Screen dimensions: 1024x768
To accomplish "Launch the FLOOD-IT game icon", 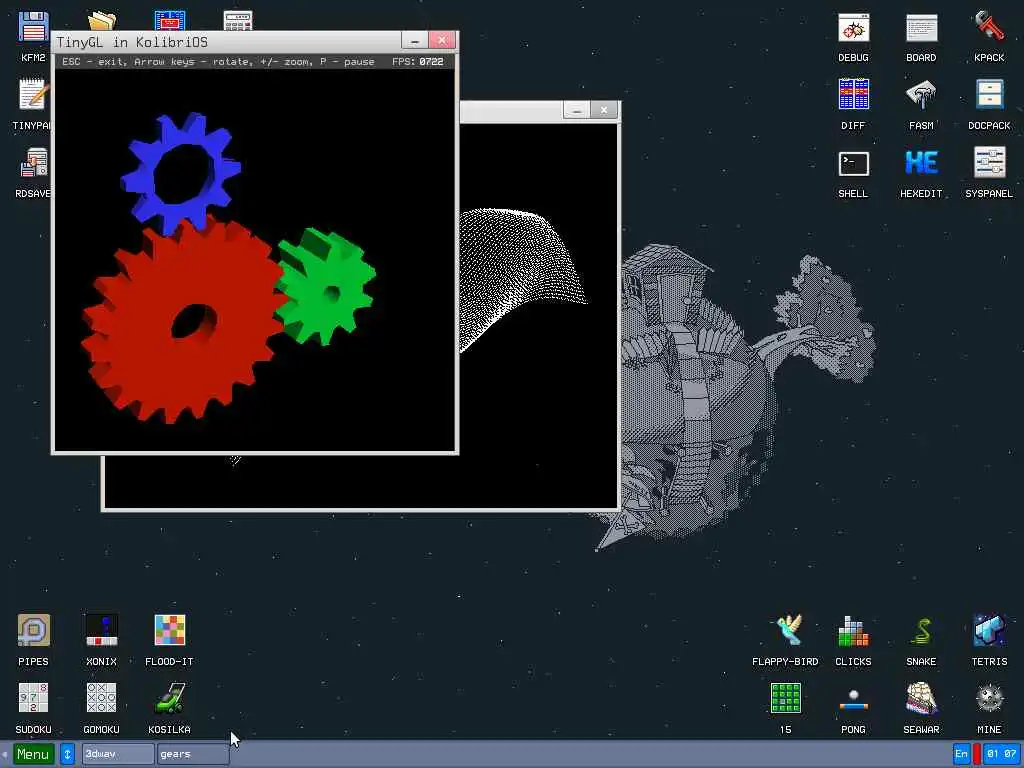I will (169, 631).
